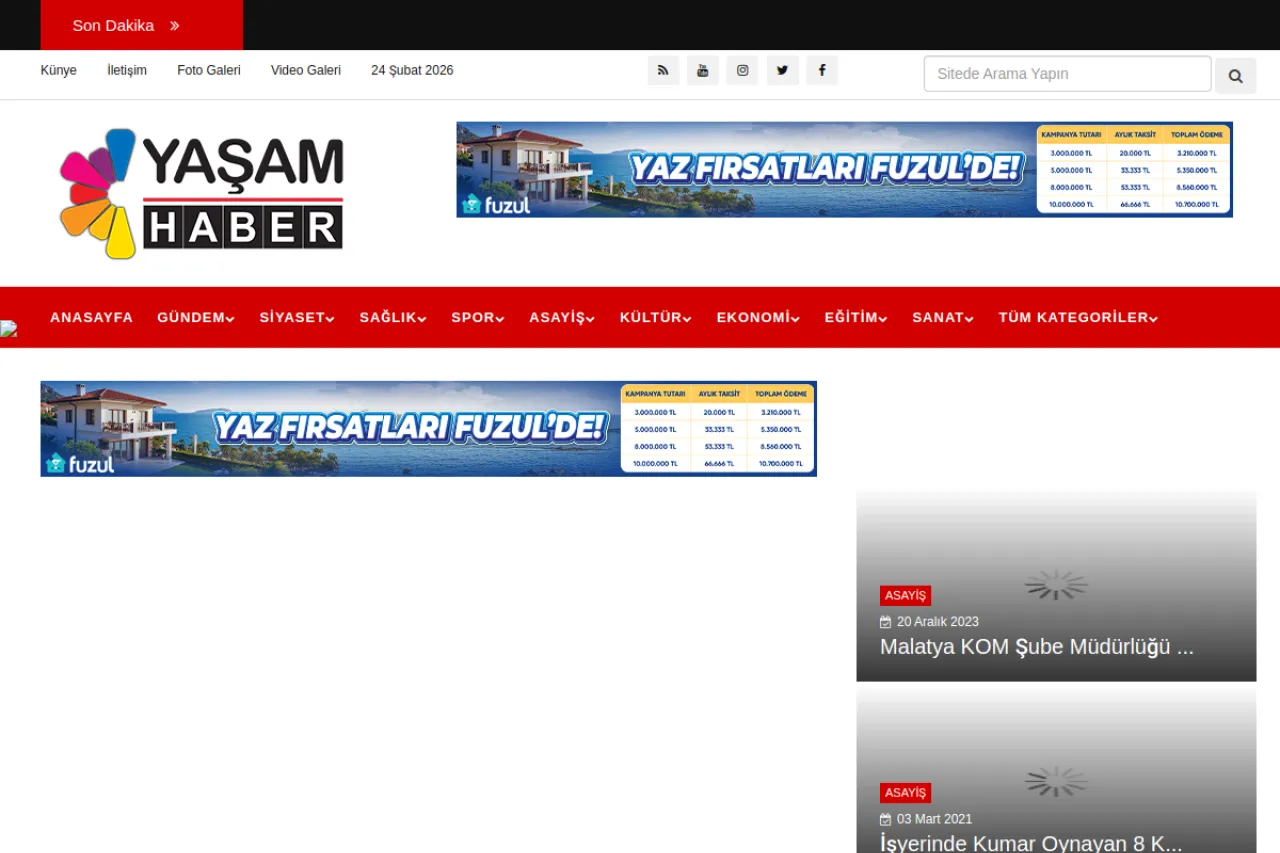Click inside the Sitede Arama Yapın search field

(1067, 74)
